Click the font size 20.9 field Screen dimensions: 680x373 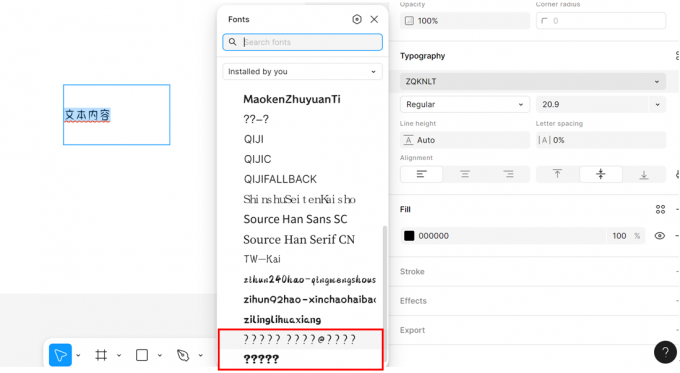pos(592,105)
